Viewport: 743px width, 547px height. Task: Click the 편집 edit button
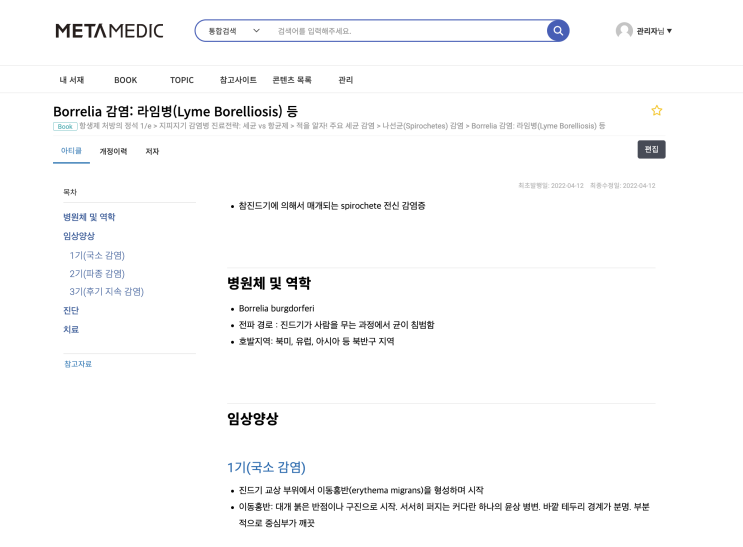coord(651,149)
